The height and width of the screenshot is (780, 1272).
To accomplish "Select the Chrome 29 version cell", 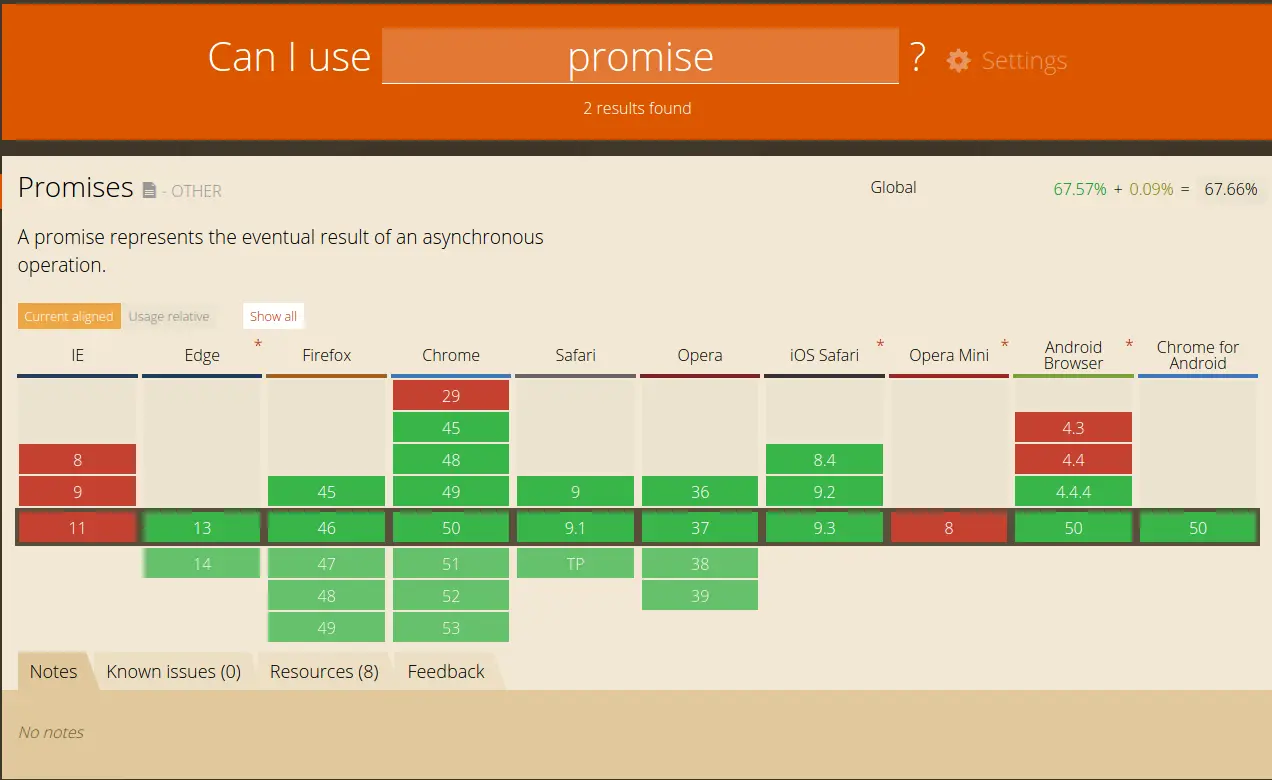I will point(451,396).
